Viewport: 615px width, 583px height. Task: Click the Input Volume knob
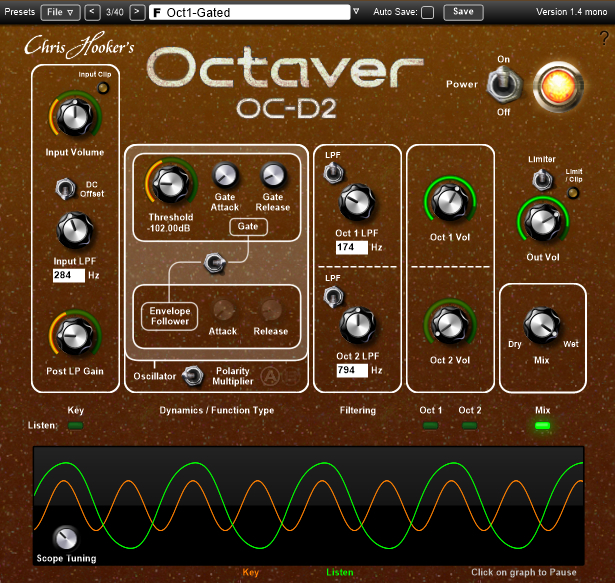[x=73, y=117]
